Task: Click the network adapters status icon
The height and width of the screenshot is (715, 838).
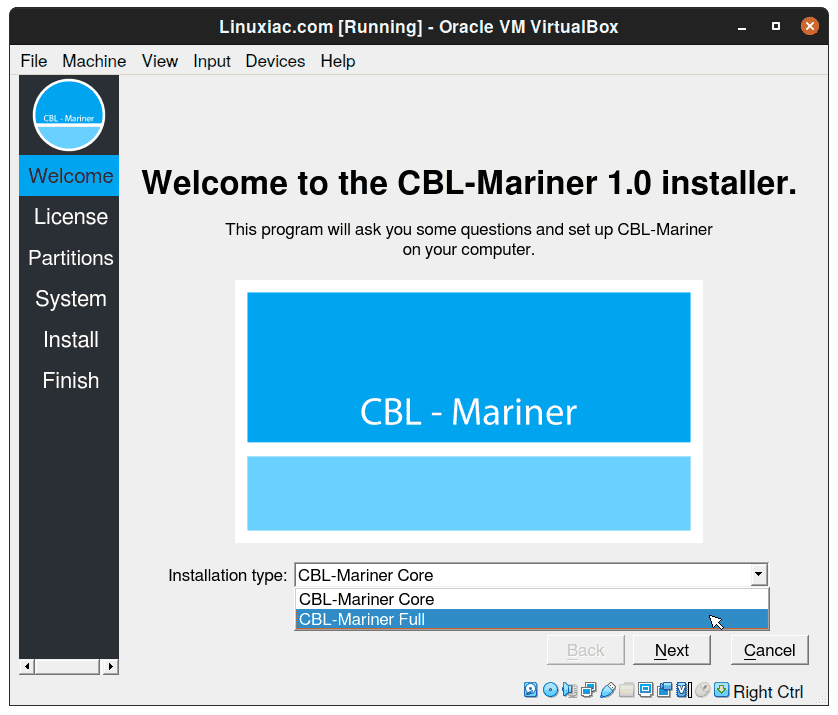Action: pos(589,690)
